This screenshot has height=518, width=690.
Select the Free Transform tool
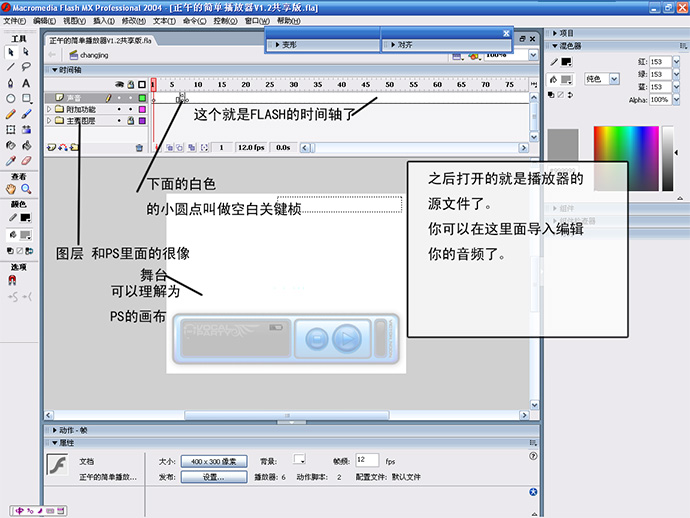pyautogui.click(x=11, y=129)
